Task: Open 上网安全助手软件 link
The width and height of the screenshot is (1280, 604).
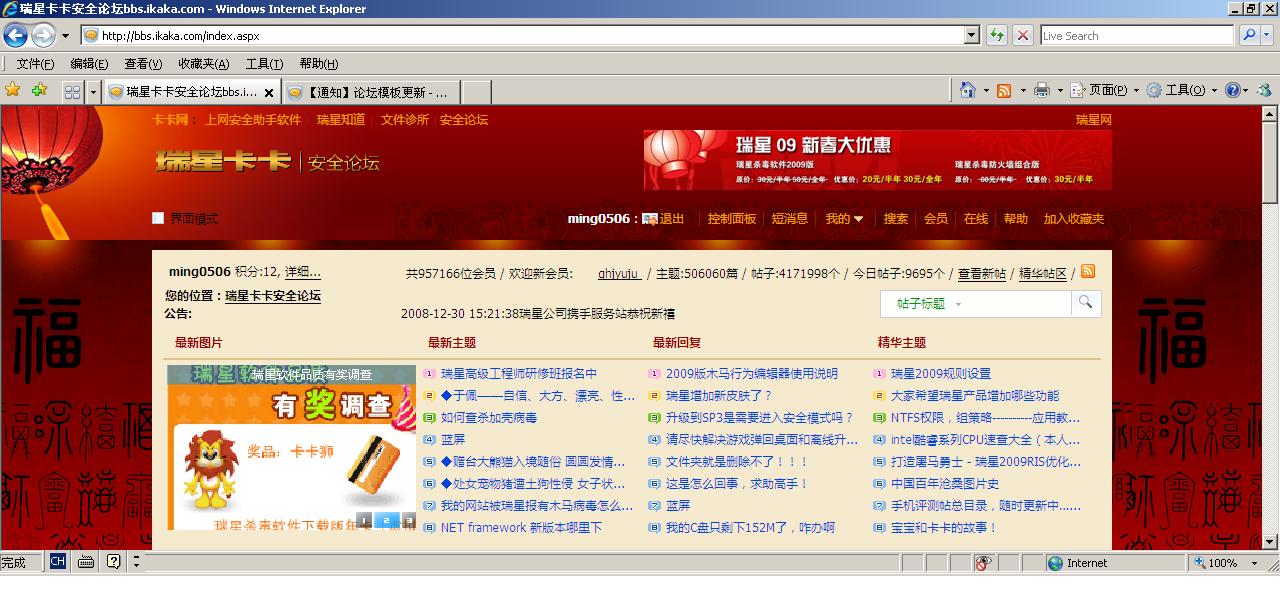Action: point(253,119)
